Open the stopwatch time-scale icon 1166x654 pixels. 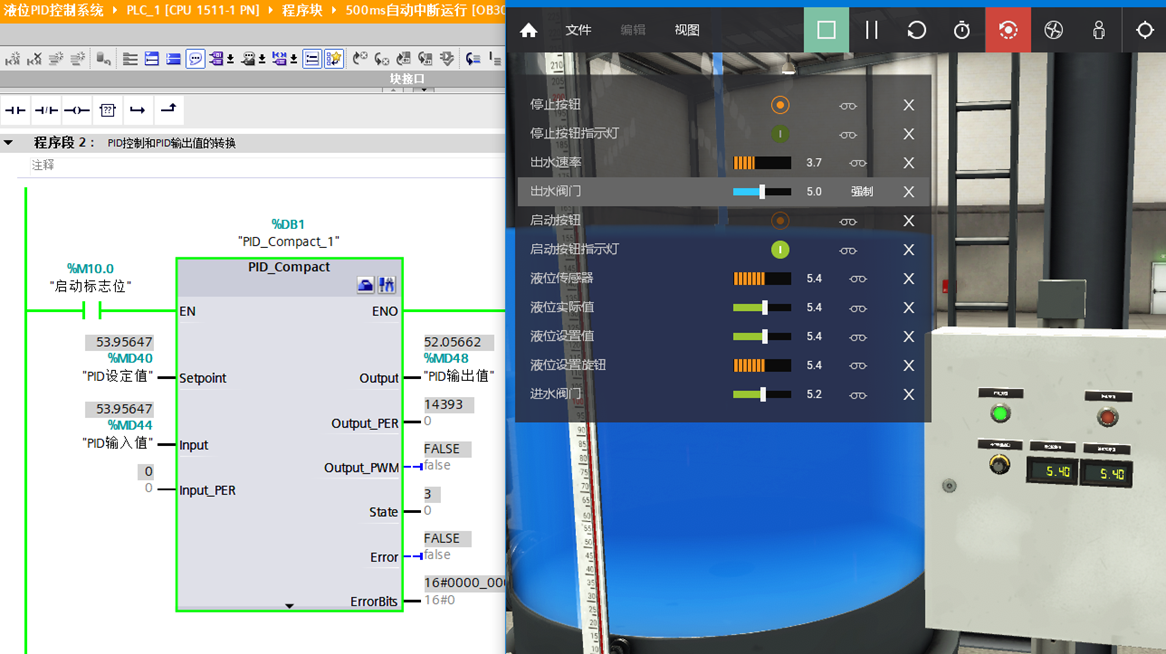pyautogui.click(x=962, y=30)
